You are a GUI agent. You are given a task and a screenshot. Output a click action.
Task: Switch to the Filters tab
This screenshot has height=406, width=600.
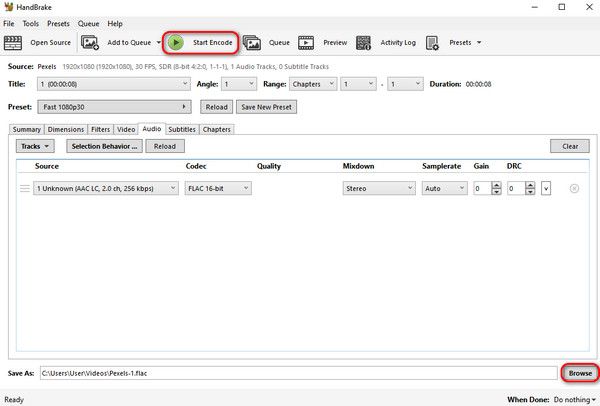[x=100, y=129]
